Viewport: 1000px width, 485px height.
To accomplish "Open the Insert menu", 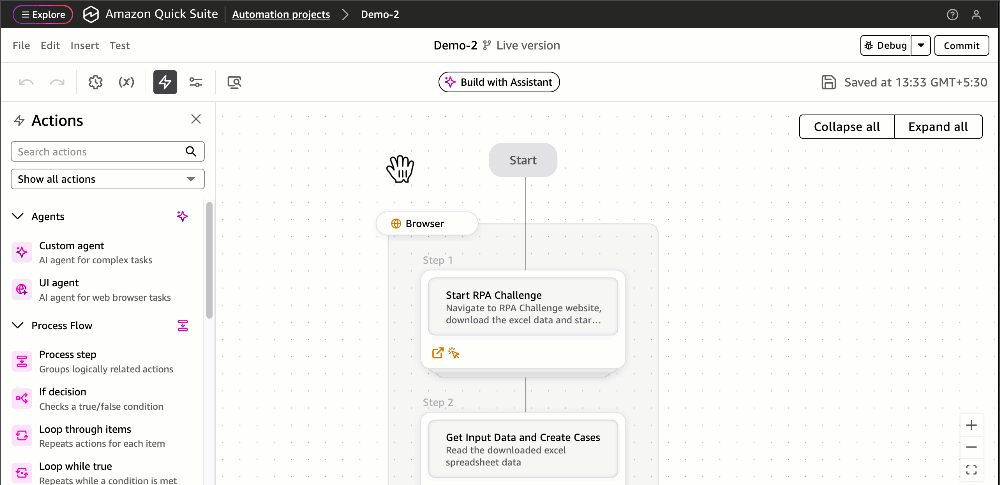I will click(x=85, y=45).
